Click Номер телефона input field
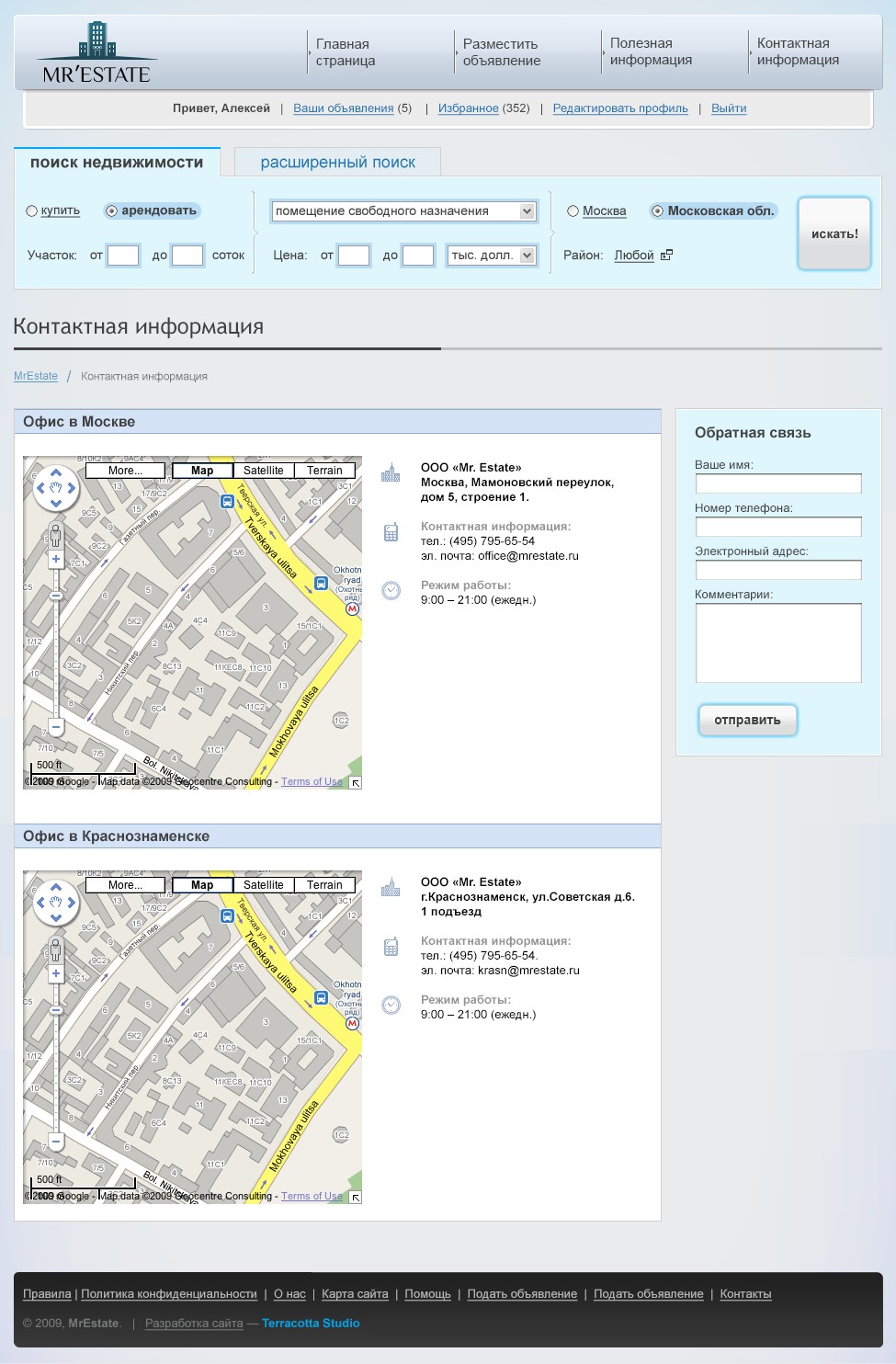 [x=778, y=527]
